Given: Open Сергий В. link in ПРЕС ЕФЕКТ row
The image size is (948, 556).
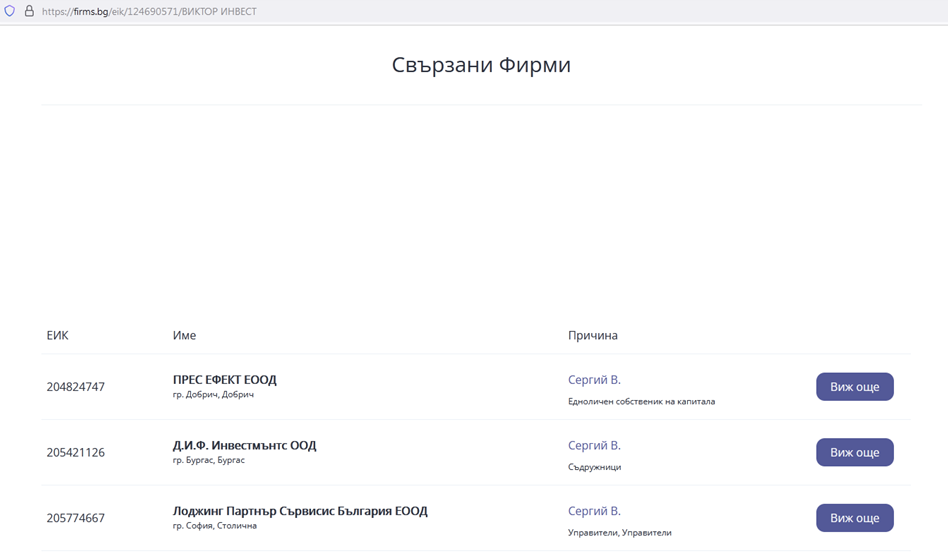Looking at the screenshot, I should coord(594,380).
